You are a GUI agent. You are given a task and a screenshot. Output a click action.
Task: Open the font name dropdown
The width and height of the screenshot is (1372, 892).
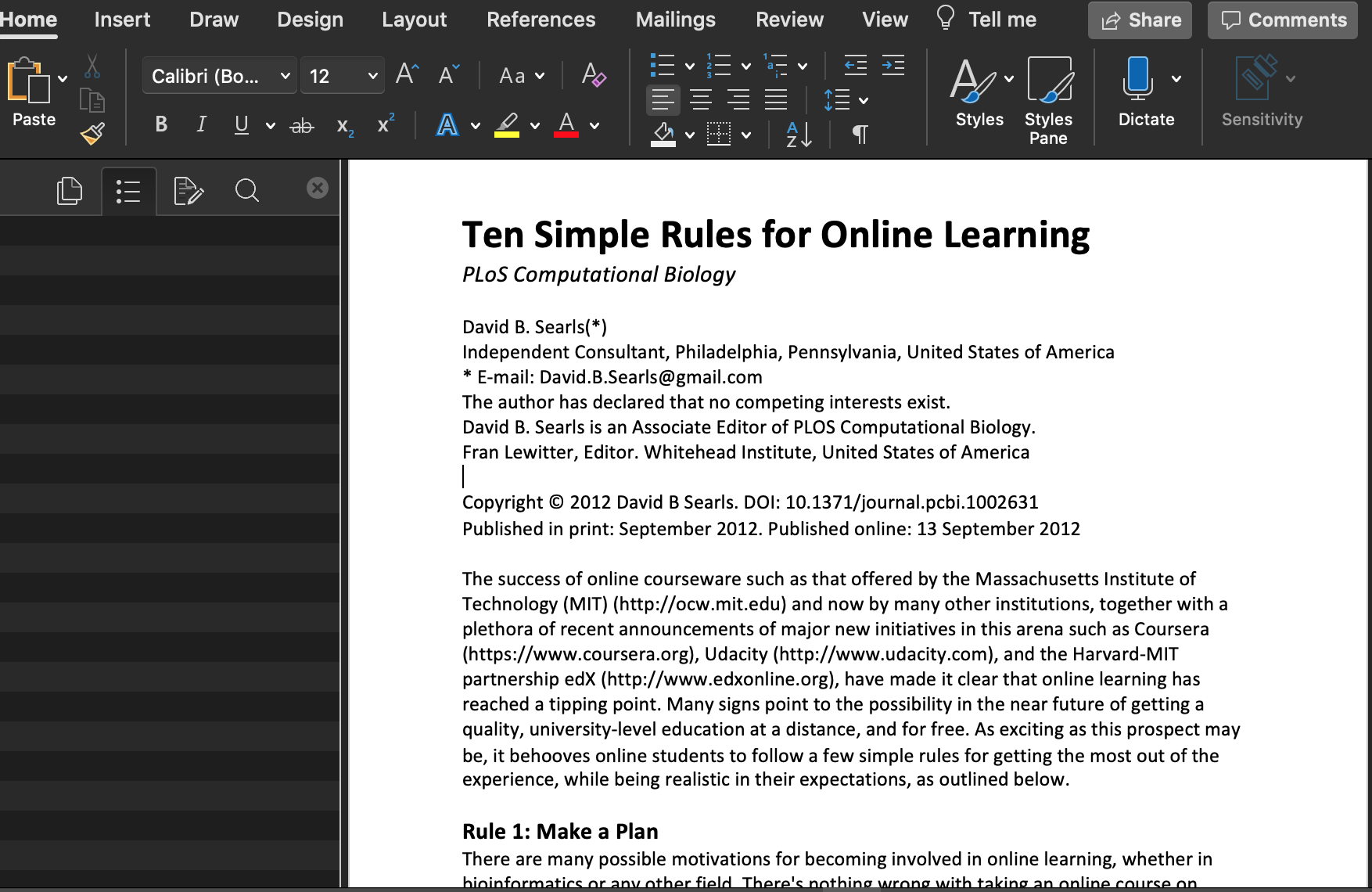coord(286,76)
